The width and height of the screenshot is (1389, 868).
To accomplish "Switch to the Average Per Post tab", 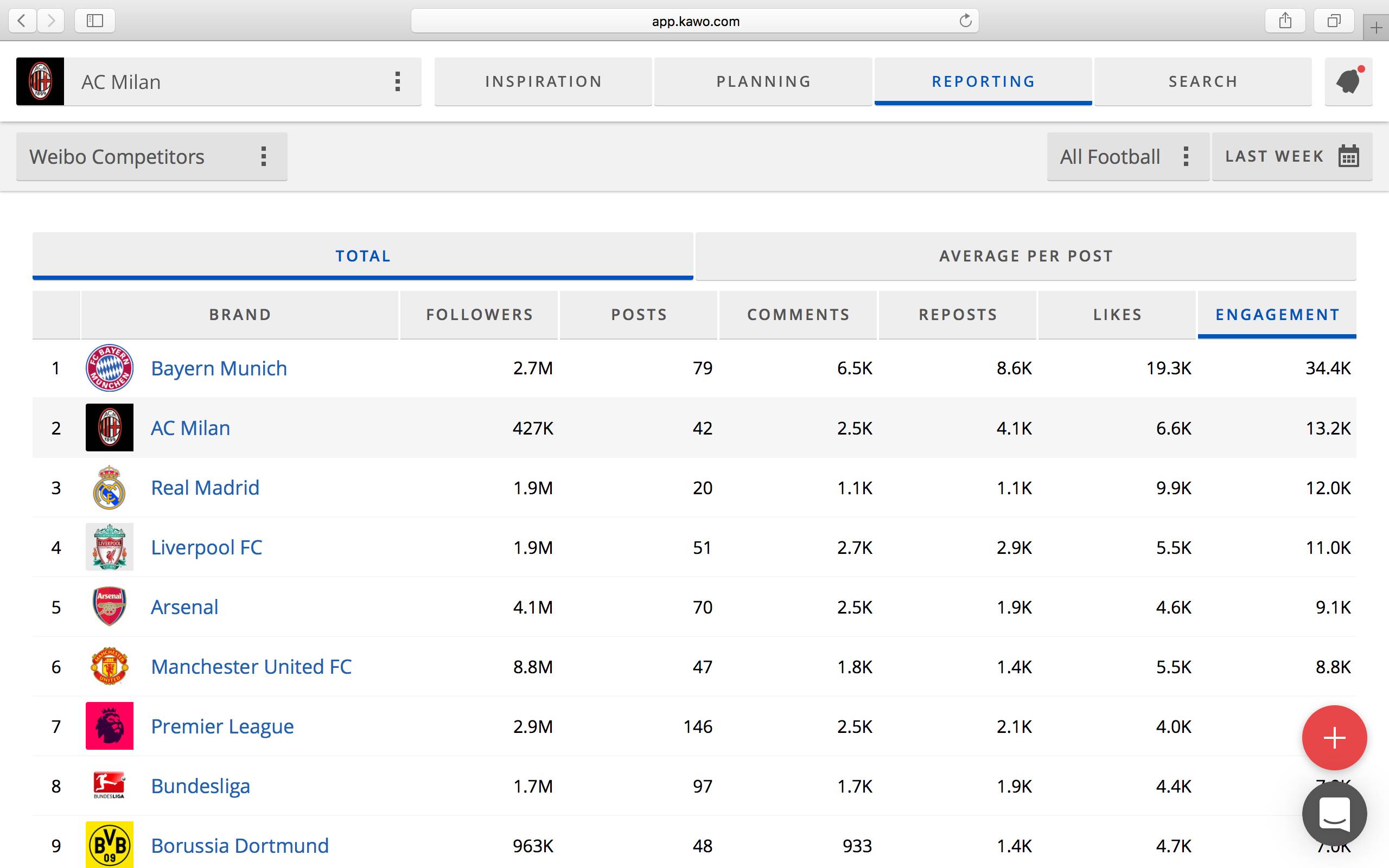I will (1025, 256).
